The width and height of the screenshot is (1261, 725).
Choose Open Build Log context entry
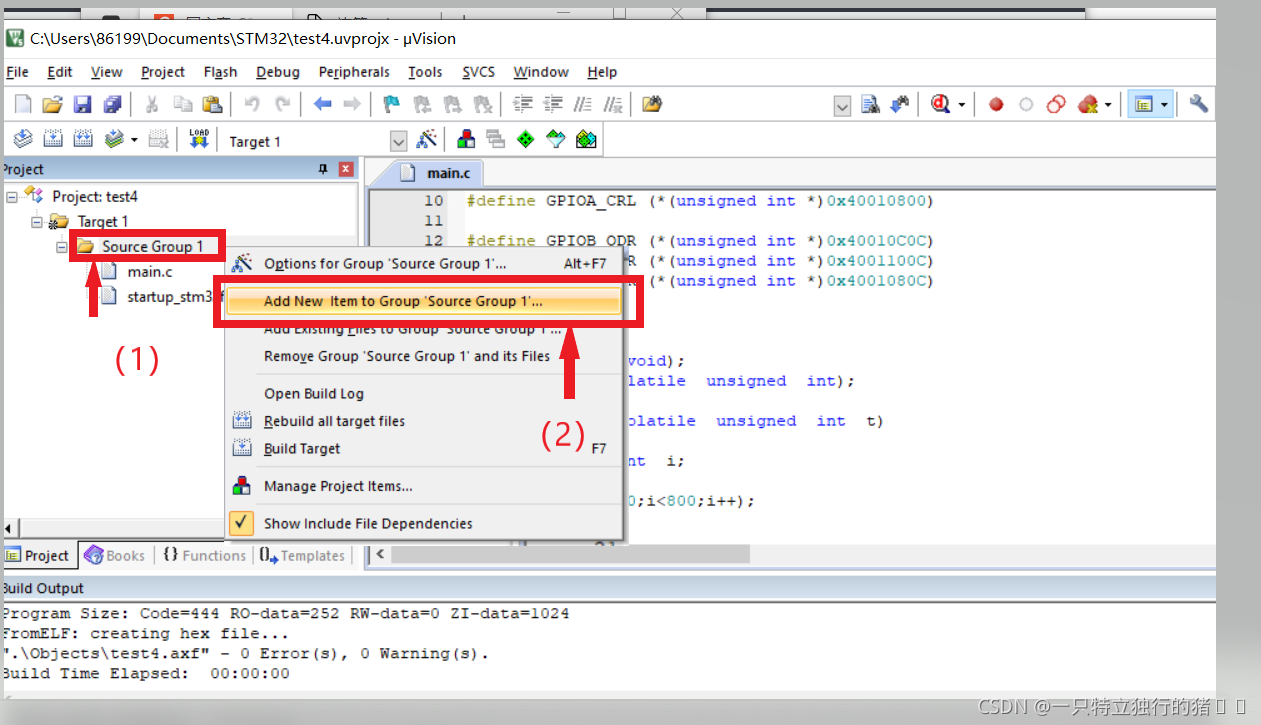click(x=424, y=394)
